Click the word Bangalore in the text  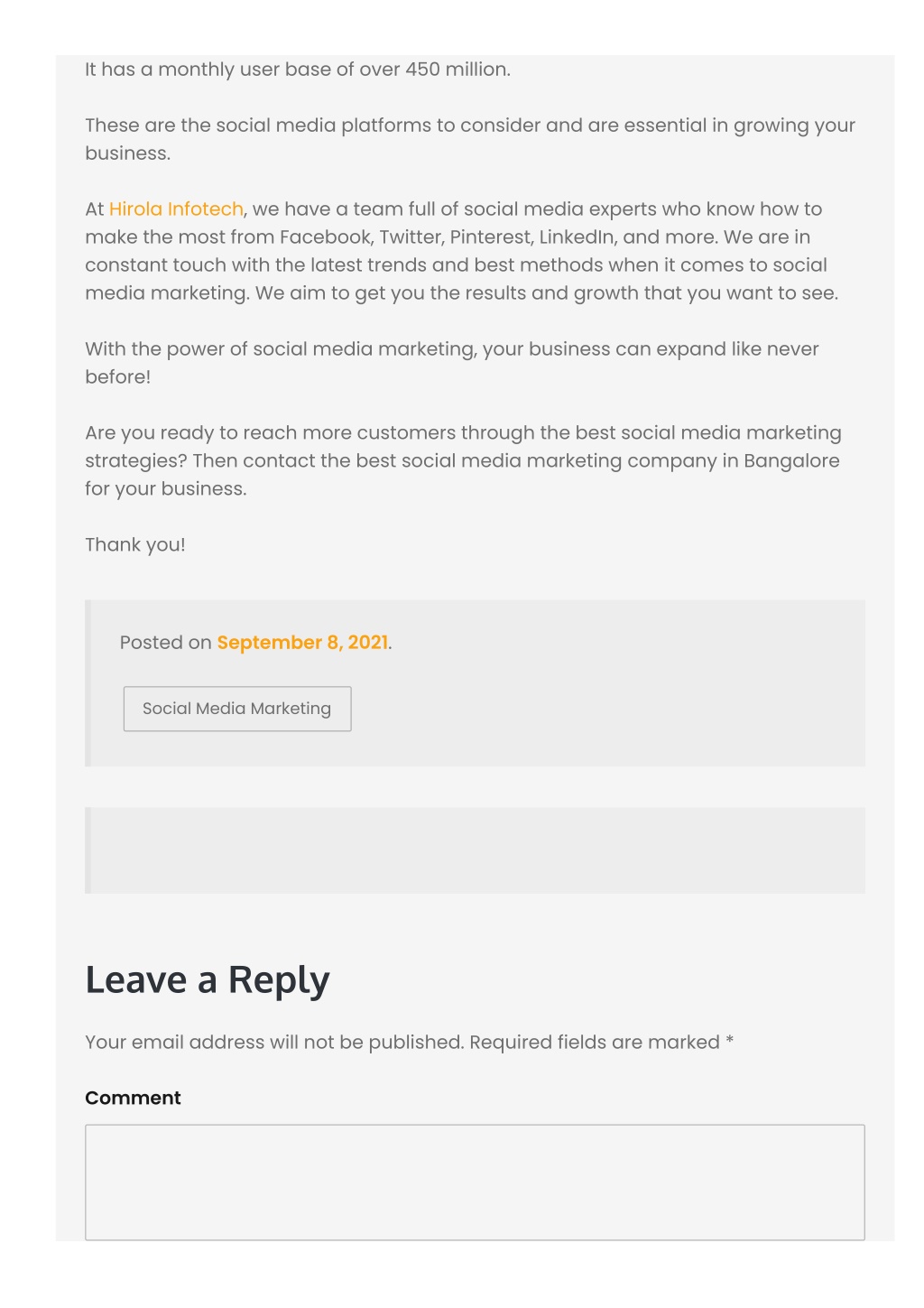pos(791,461)
